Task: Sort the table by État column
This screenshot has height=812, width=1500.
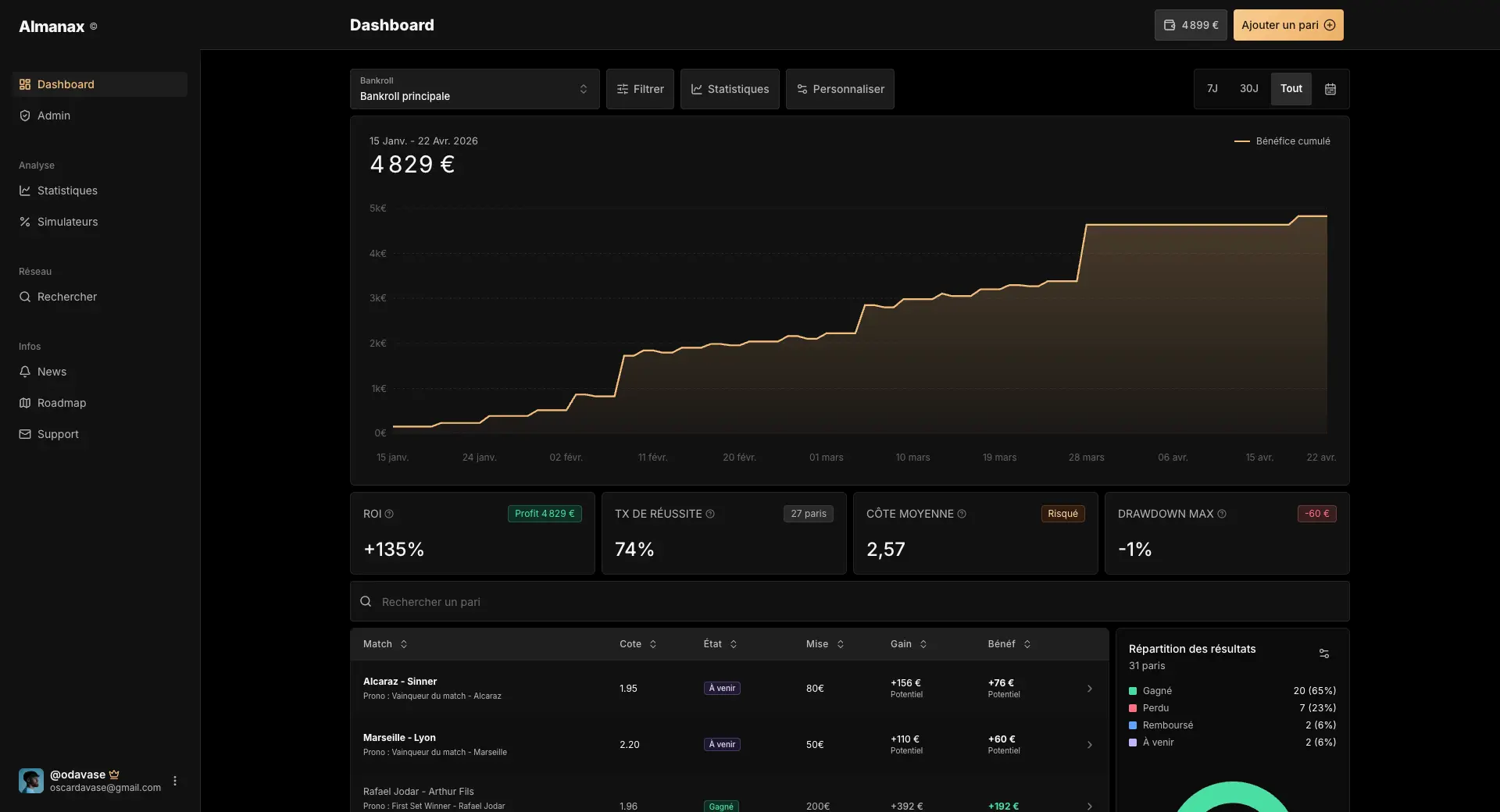Action: pos(720,644)
